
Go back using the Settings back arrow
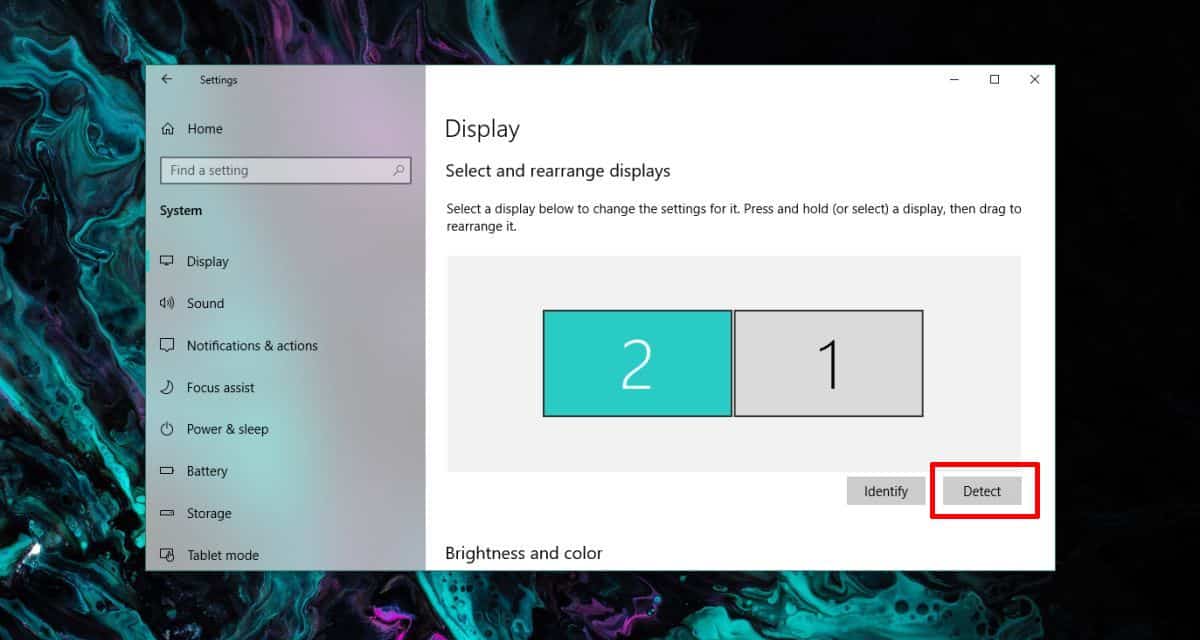(166, 80)
